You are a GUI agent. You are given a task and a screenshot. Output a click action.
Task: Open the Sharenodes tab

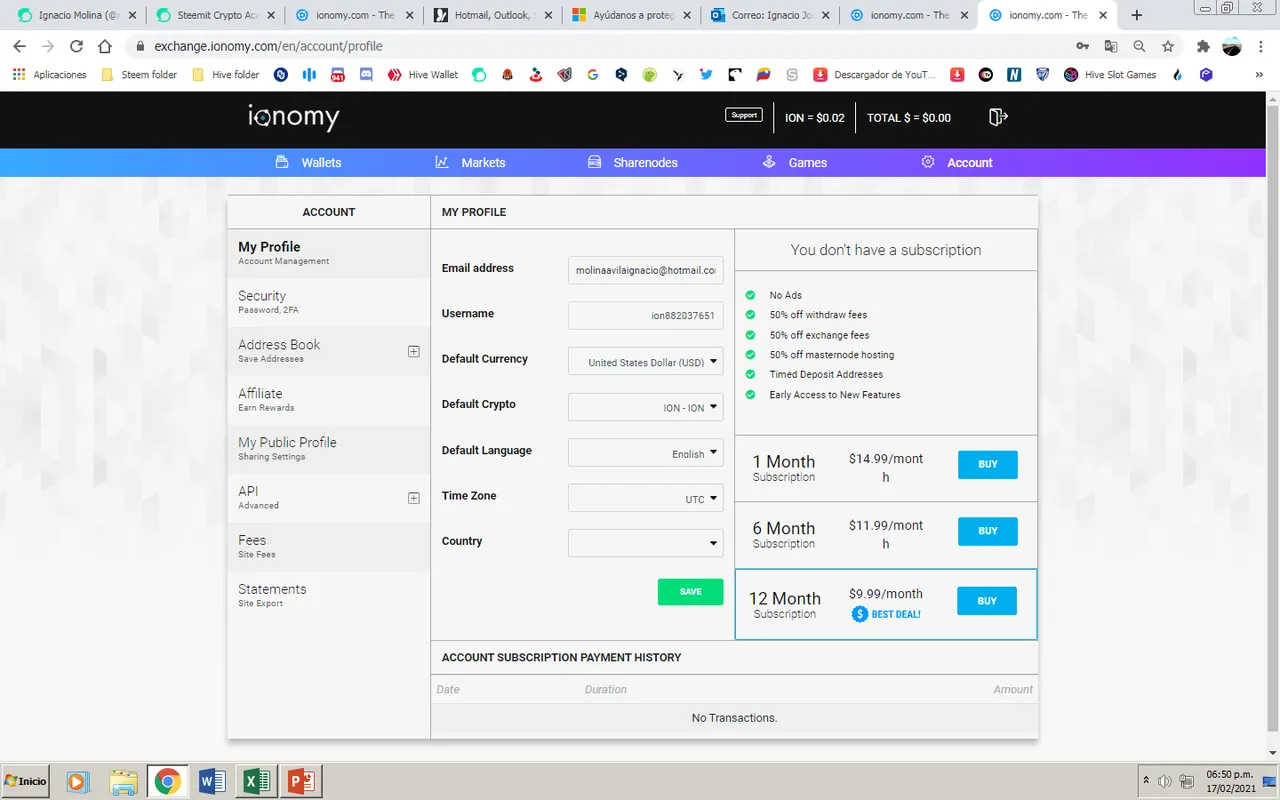click(x=632, y=162)
